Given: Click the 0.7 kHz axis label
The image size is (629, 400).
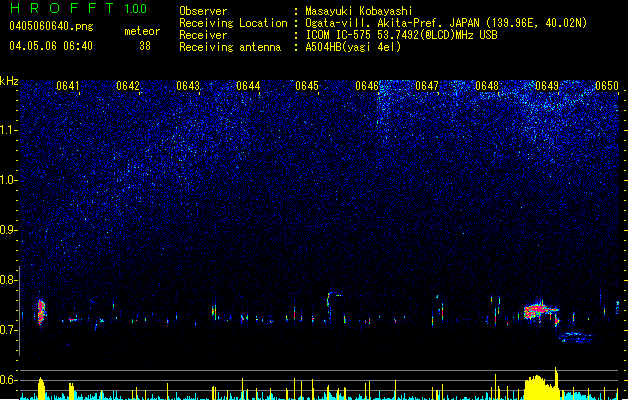Looking at the screenshot, I should [x=9, y=330].
